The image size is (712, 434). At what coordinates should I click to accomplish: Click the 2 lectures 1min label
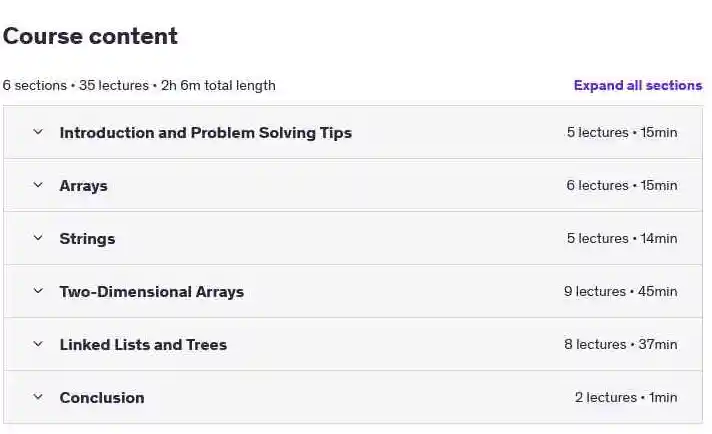click(626, 397)
